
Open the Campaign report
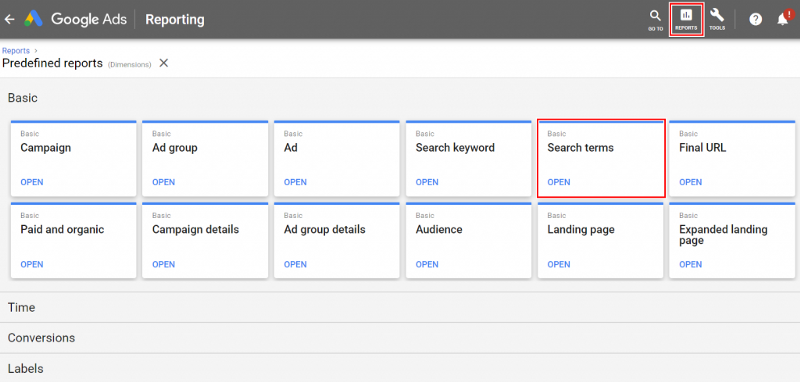[32, 182]
